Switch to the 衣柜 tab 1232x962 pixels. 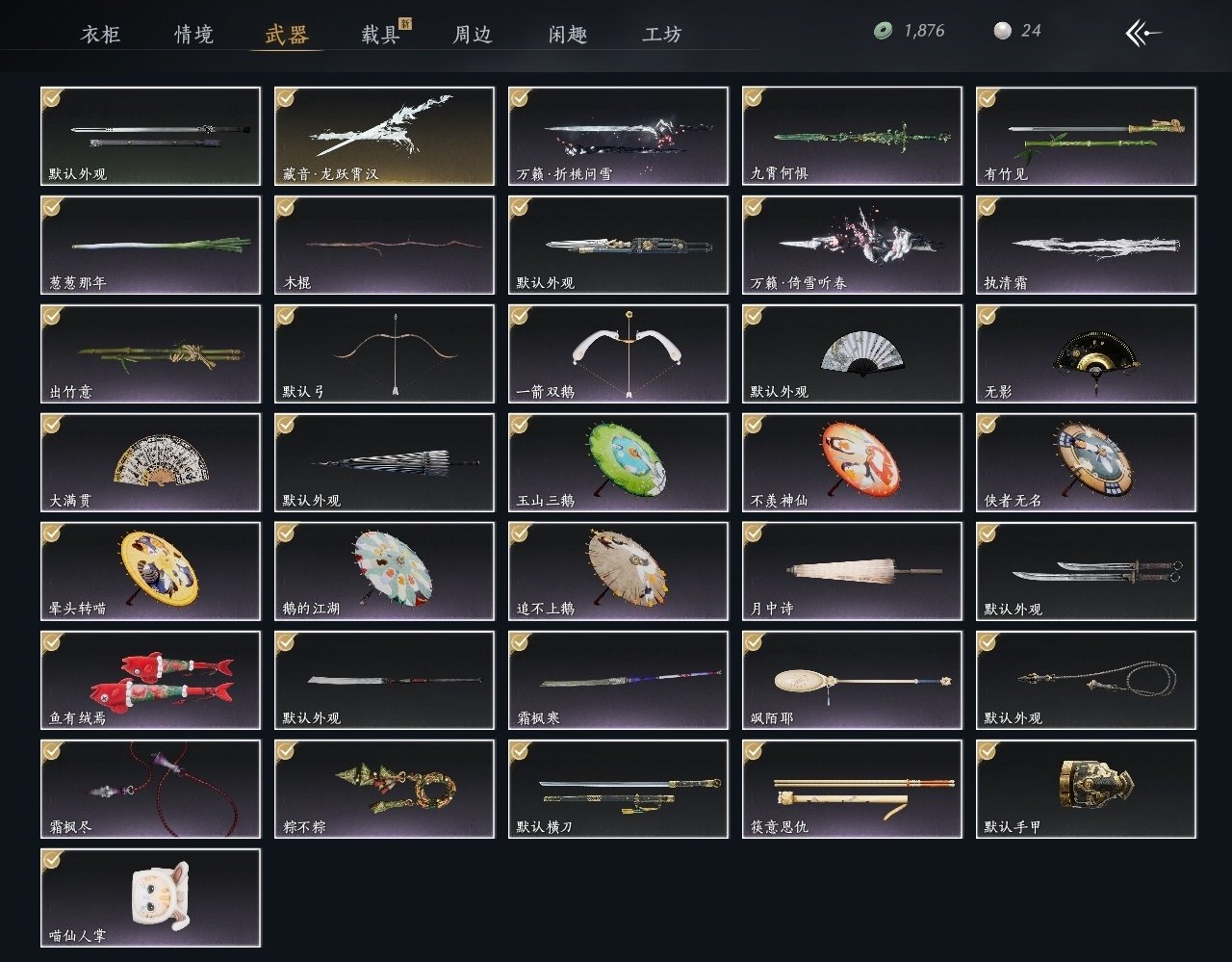pos(100,35)
